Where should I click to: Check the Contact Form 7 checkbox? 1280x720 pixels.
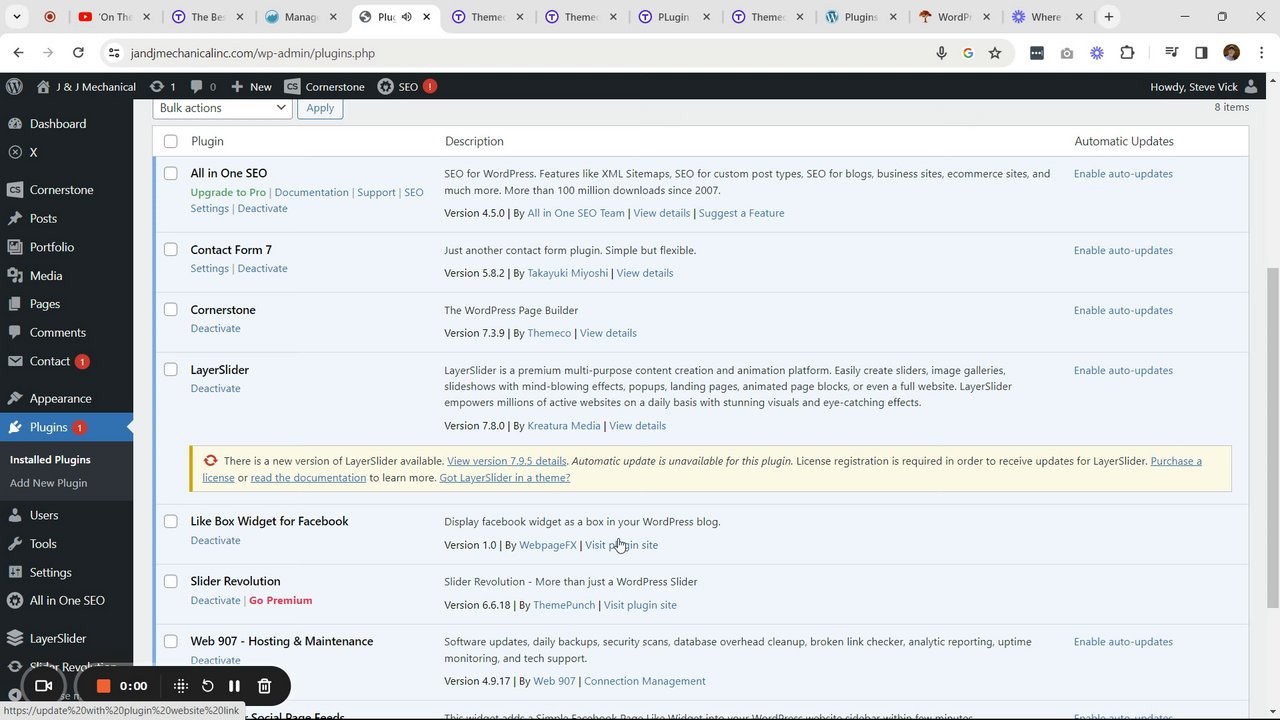pos(171,250)
